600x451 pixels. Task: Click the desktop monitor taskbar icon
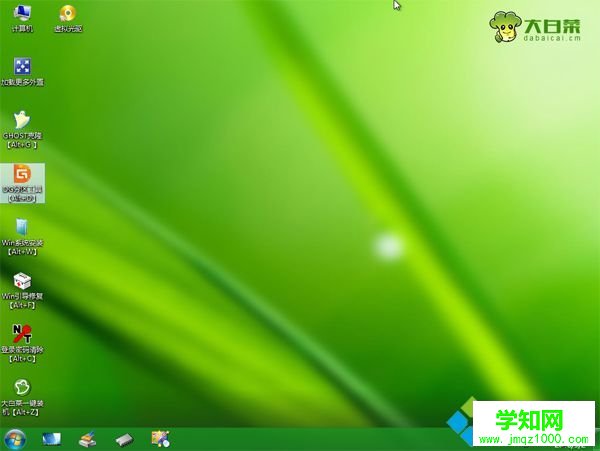(x=52, y=439)
